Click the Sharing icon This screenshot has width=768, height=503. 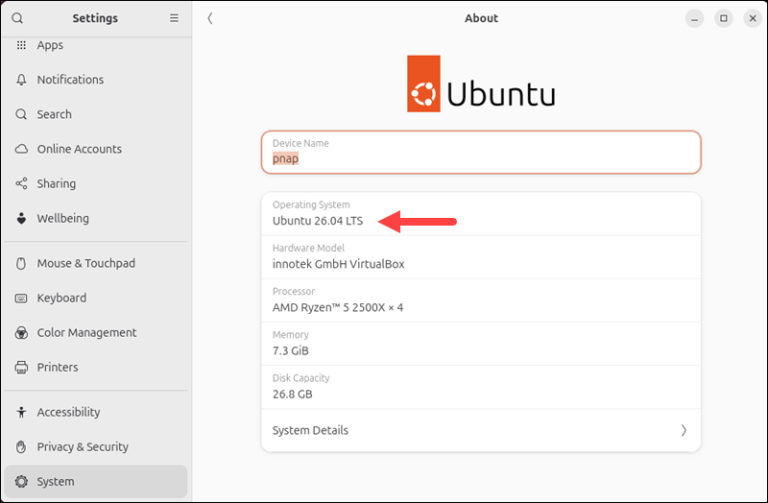pos(21,184)
